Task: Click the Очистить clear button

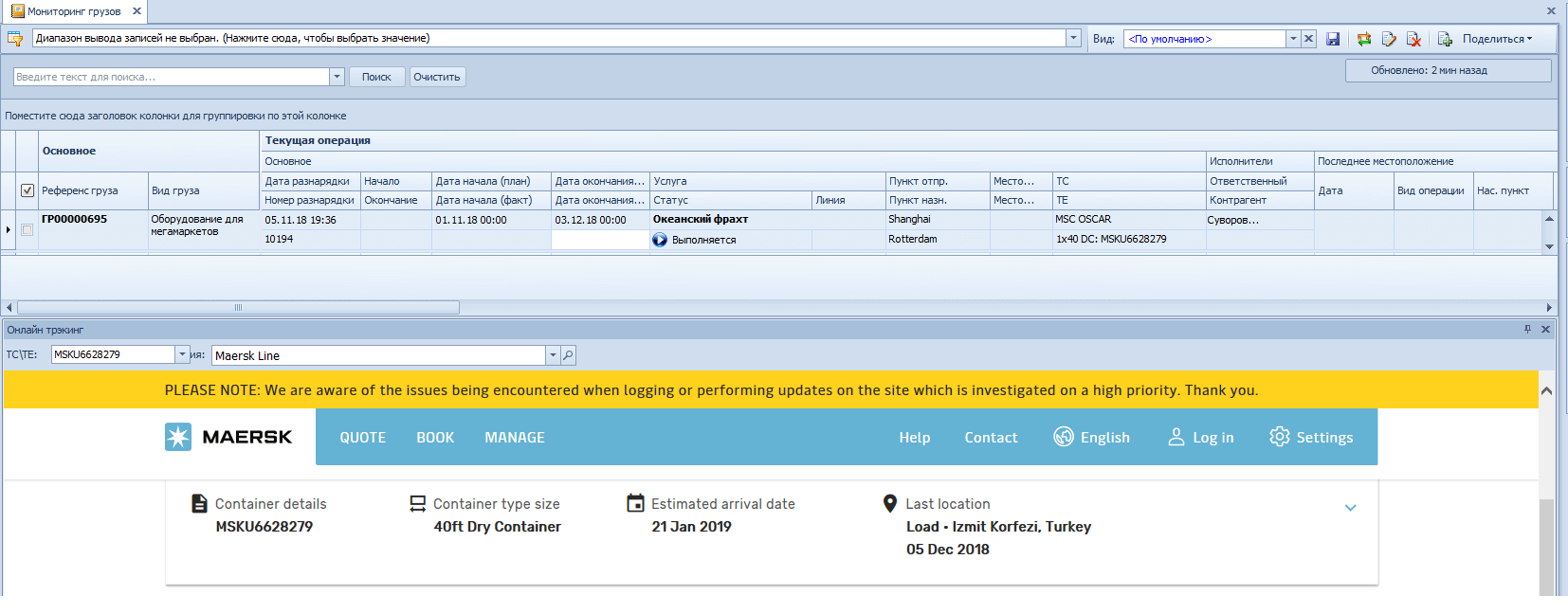Action: tap(436, 77)
